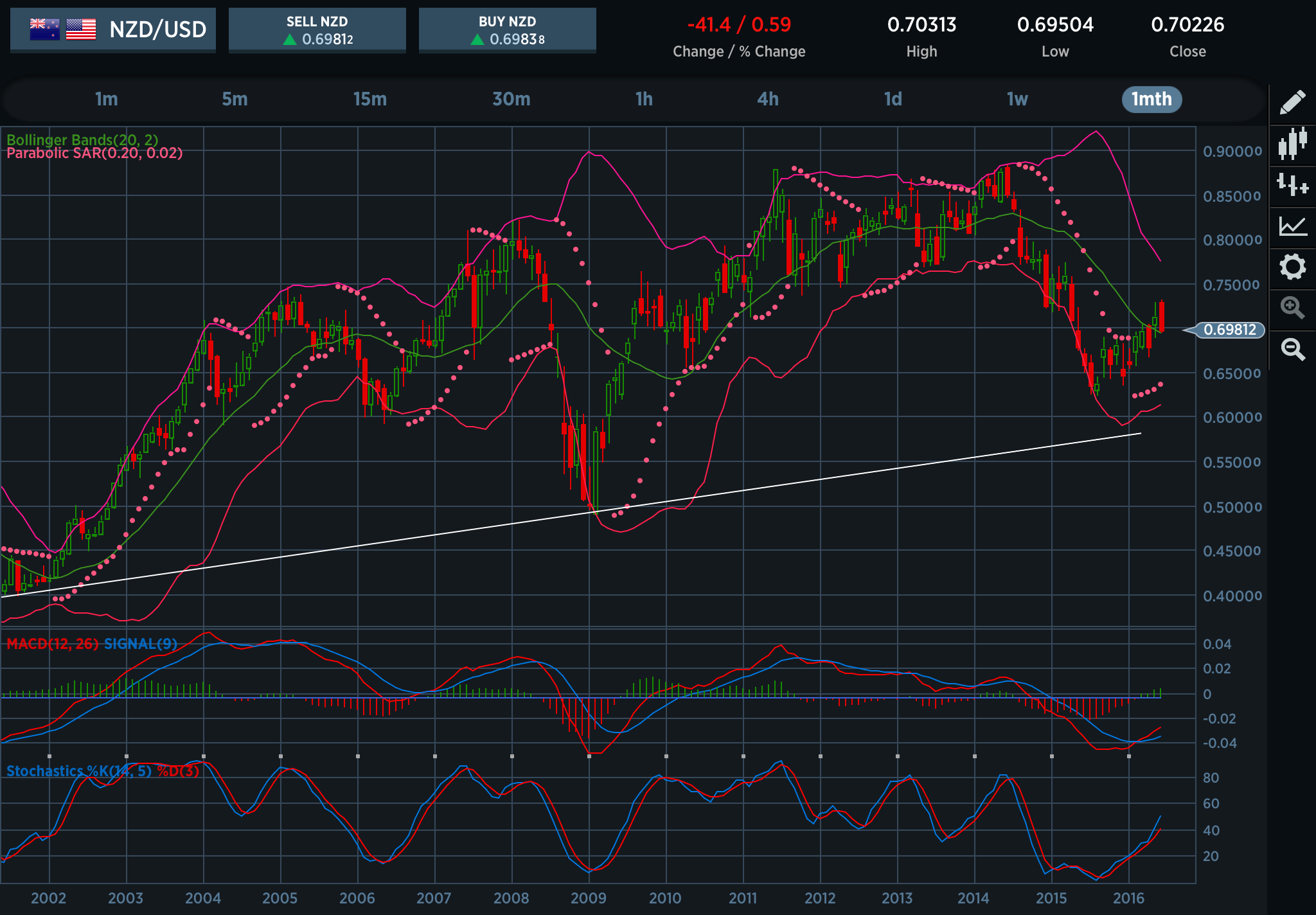This screenshot has width=1316, height=915.
Task: Click the Low value 0.69504
Action: 1055,24
